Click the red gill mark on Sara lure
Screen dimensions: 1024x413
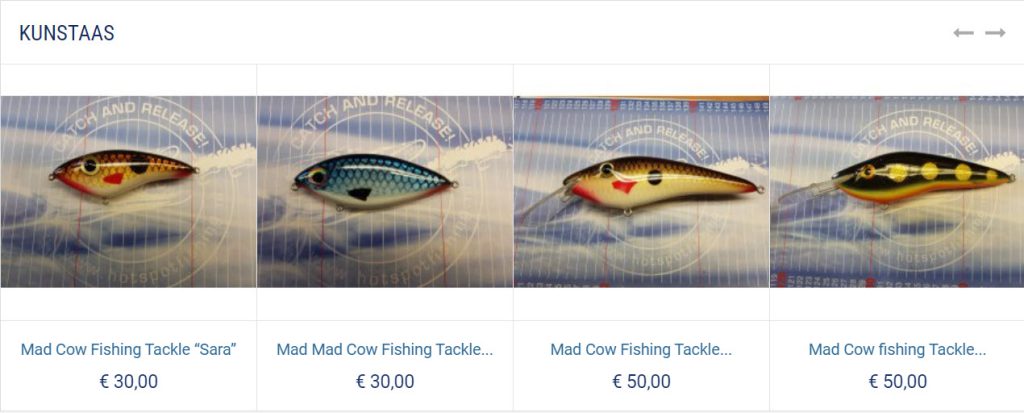(113, 178)
